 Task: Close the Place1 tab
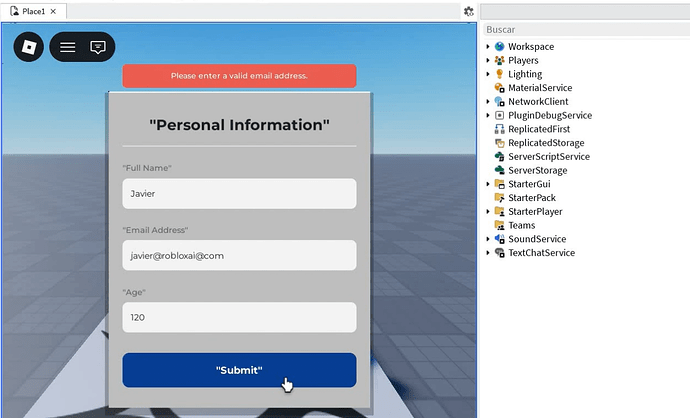(x=53, y=11)
